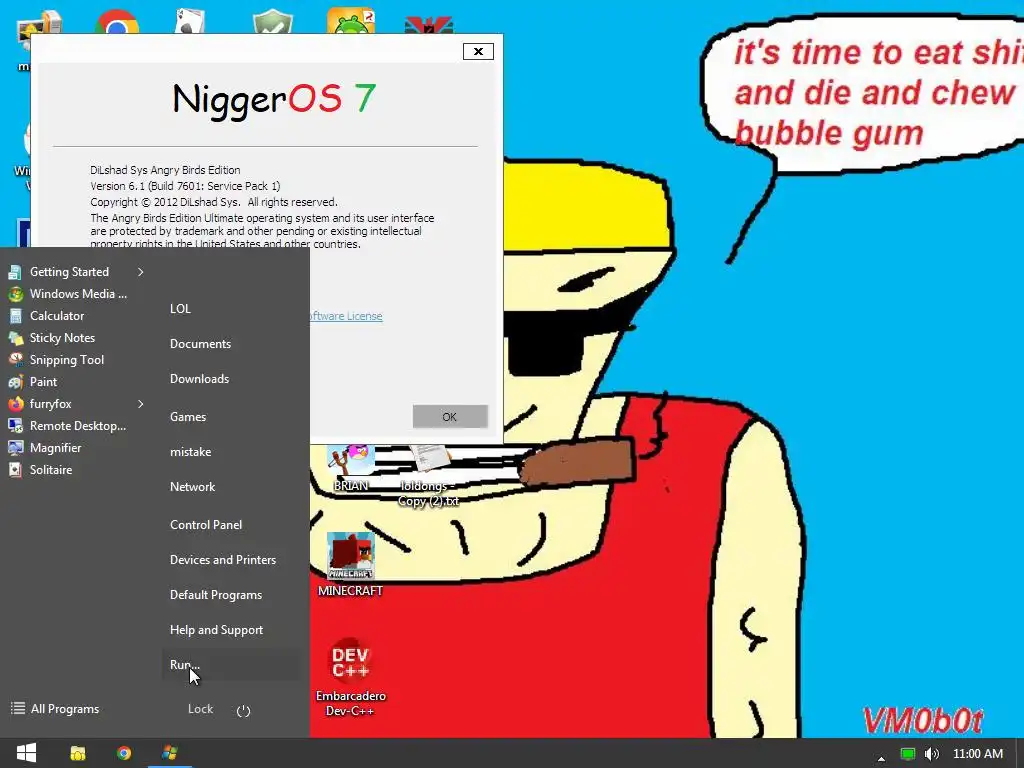Image resolution: width=1024 pixels, height=768 pixels.
Task: Expand the furryfox submenu arrow
Action: pyautogui.click(x=140, y=404)
